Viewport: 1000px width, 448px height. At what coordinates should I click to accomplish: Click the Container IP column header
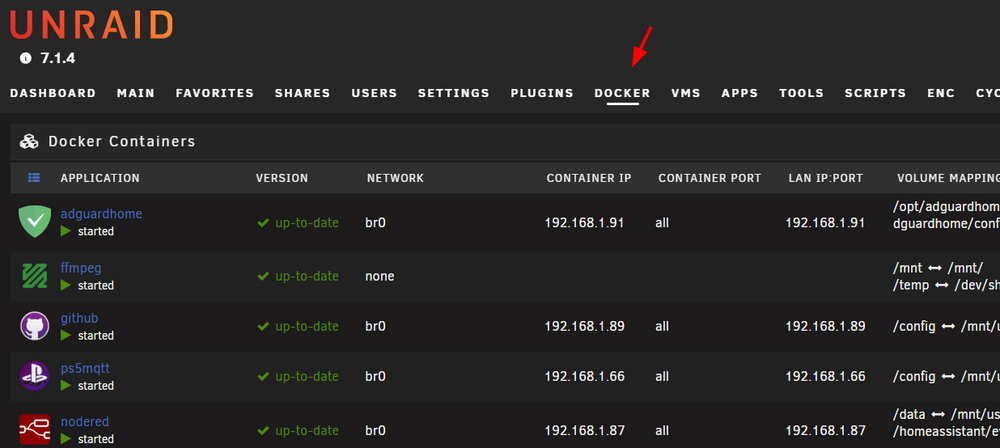[x=589, y=178]
